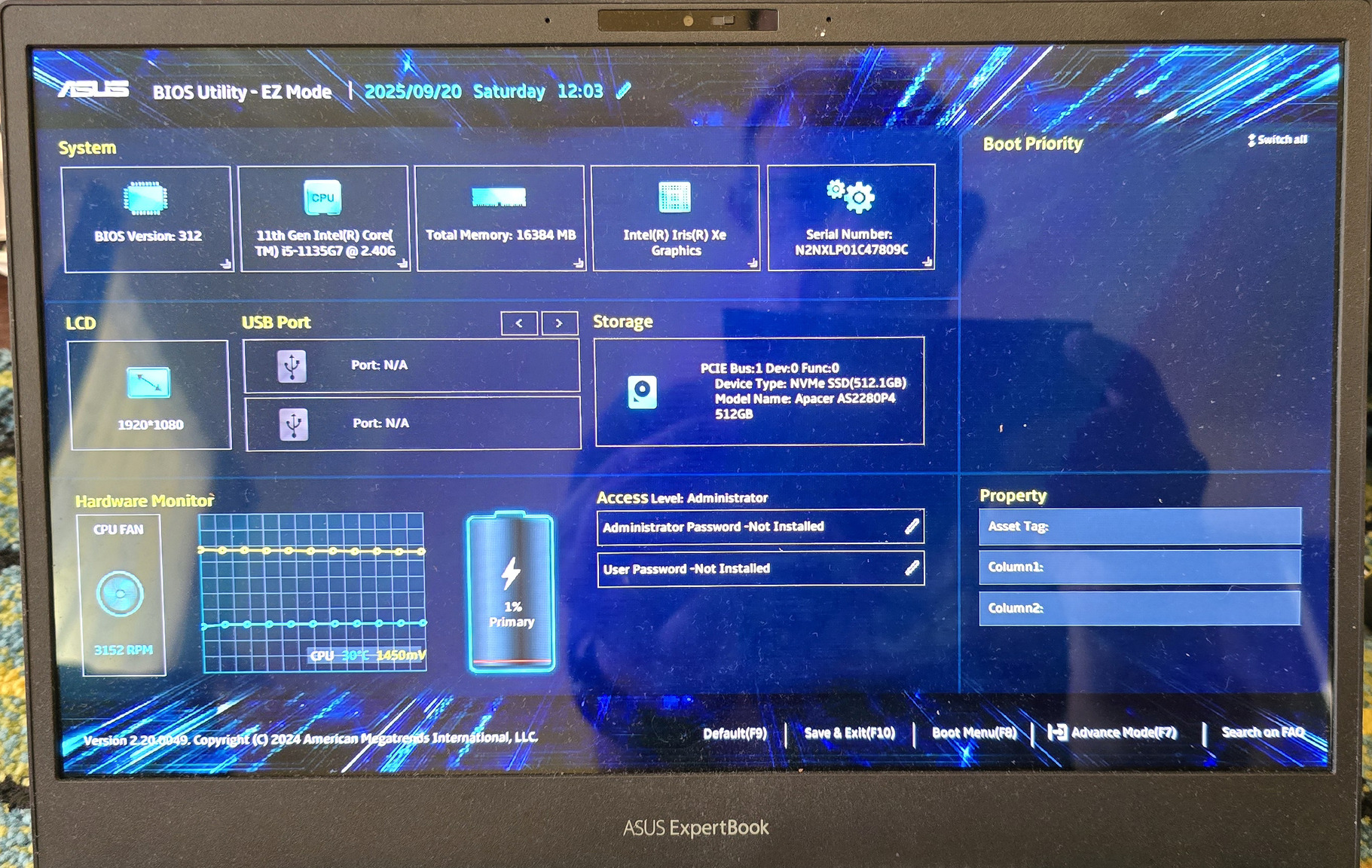Image resolution: width=1372 pixels, height=868 pixels.
Task: Click Model Name: Apacer AS2280P4 line
Action: point(805,399)
